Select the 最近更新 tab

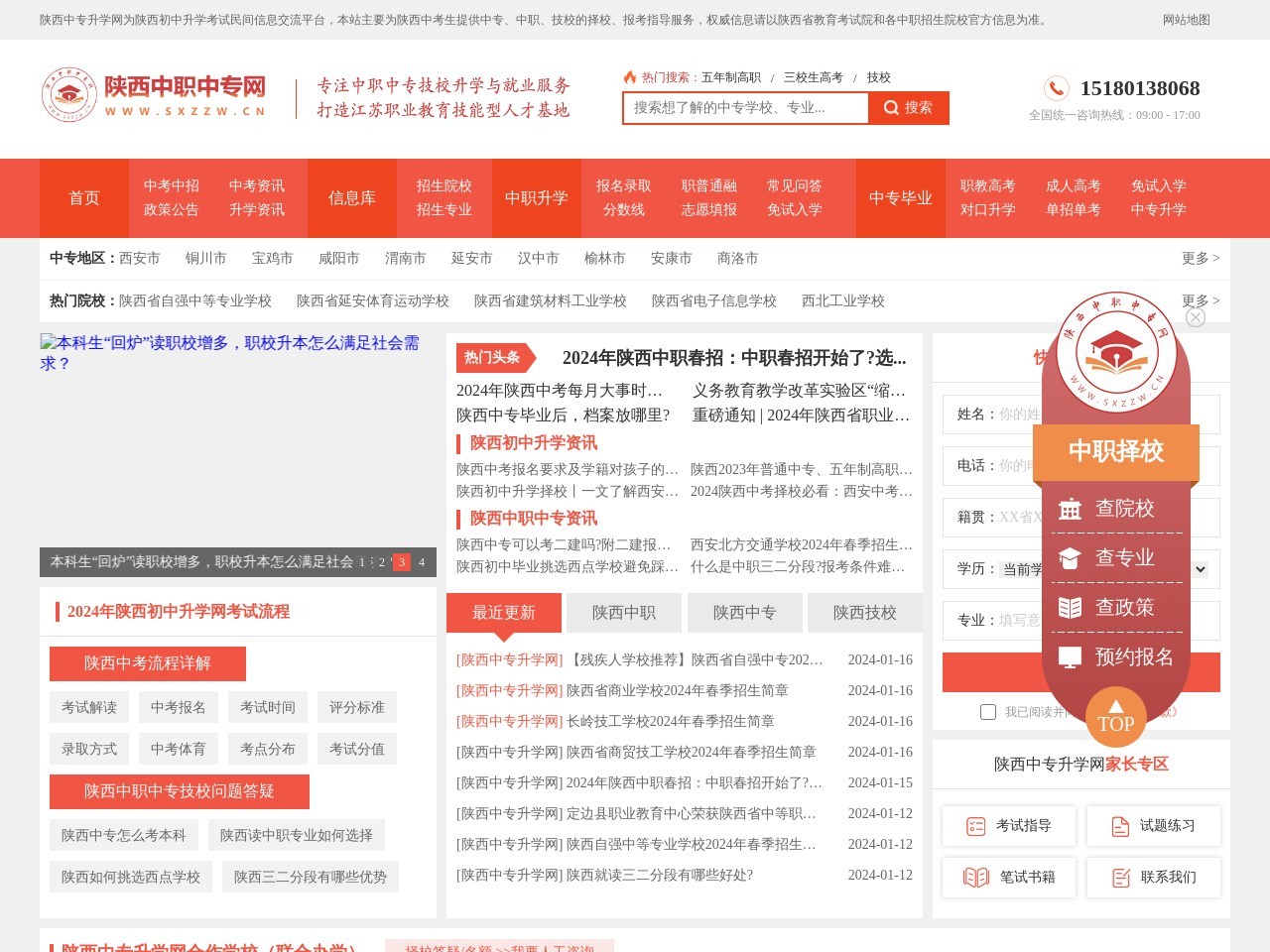click(x=504, y=613)
